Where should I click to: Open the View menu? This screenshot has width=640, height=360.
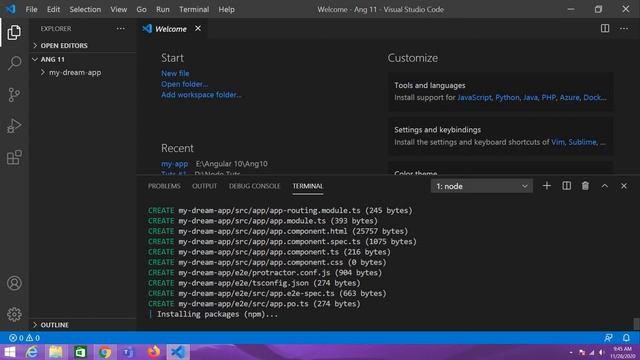coord(118,9)
